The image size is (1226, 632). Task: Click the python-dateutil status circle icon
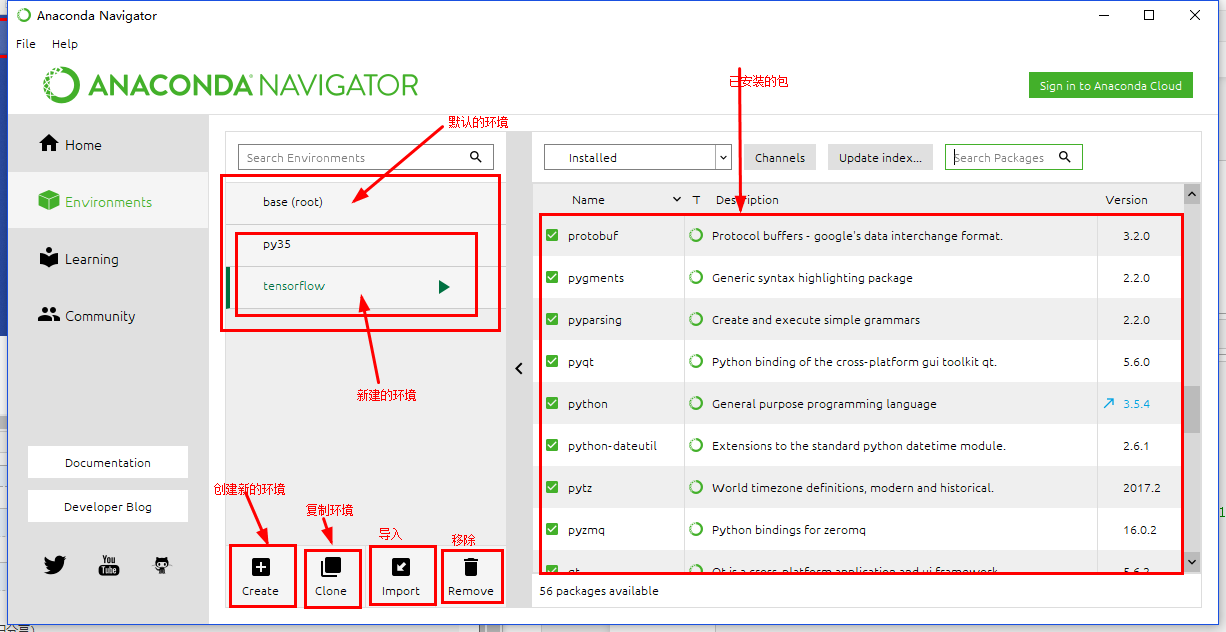[x=696, y=446]
